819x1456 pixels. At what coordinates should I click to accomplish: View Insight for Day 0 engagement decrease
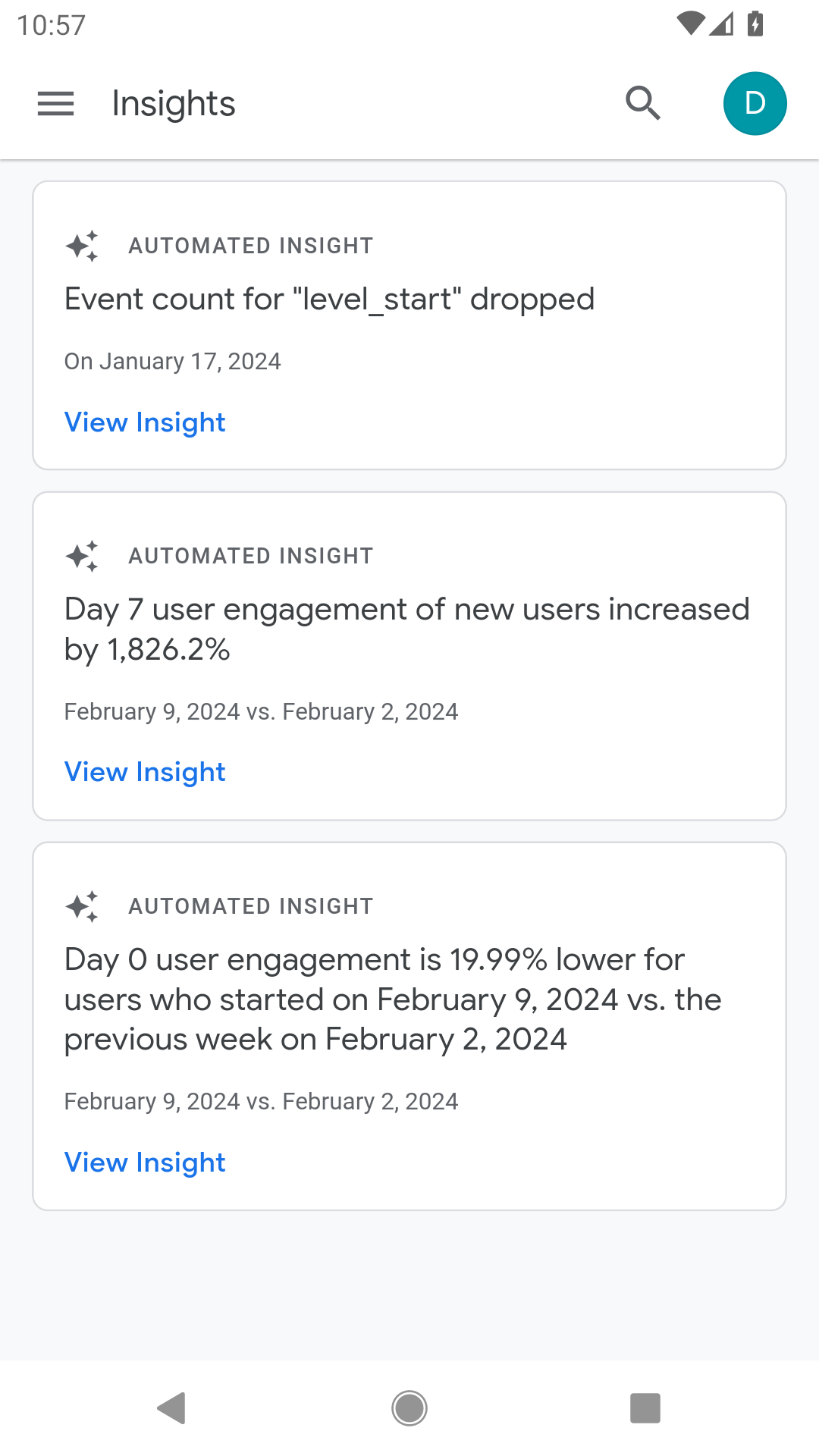pyautogui.click(x=145, y=1162)
